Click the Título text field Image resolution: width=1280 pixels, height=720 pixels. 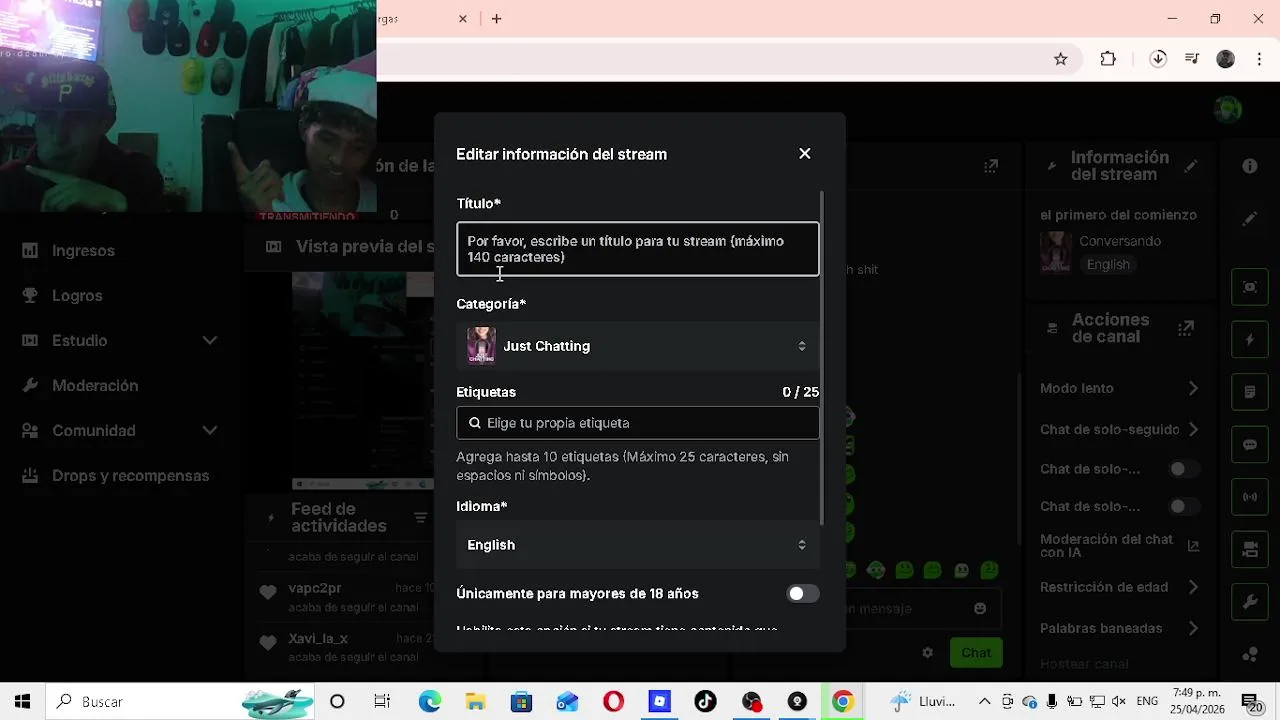pyautogui.click(x=638, y=249)
